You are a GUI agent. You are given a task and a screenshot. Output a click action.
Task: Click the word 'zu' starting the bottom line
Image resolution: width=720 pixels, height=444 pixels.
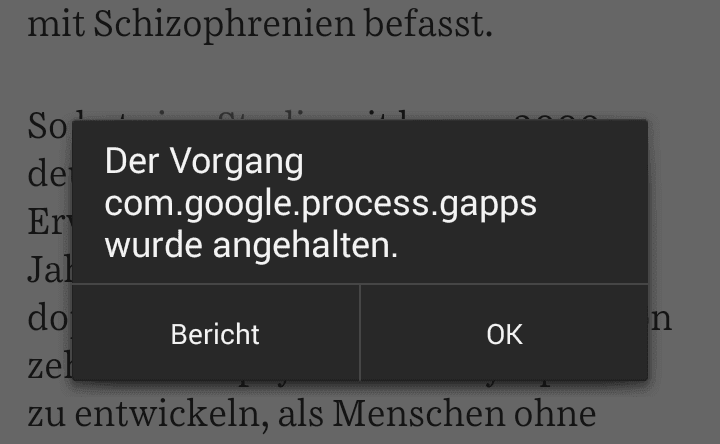tap(46, 415)
